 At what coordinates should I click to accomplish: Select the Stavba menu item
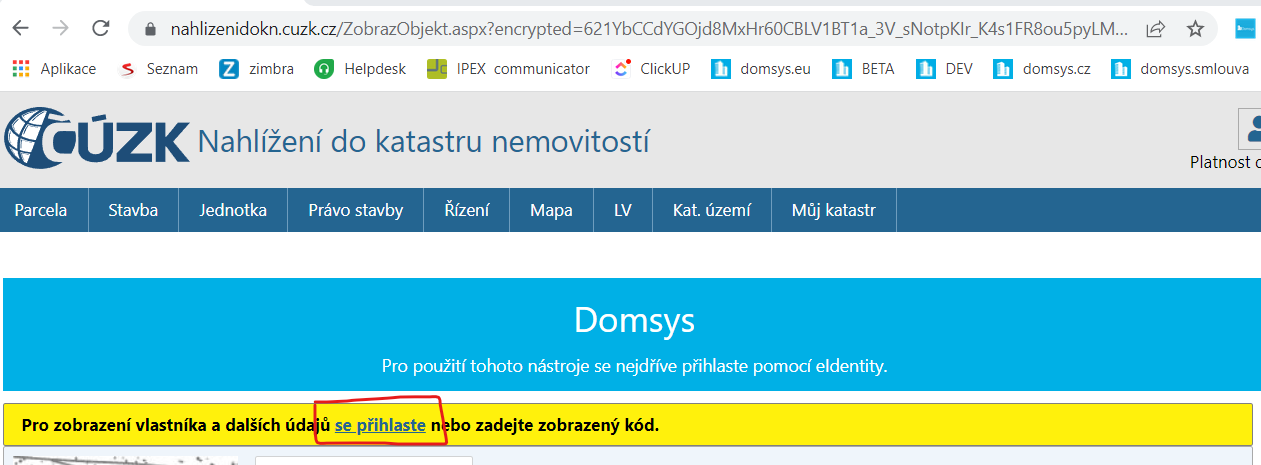point(133,210)
